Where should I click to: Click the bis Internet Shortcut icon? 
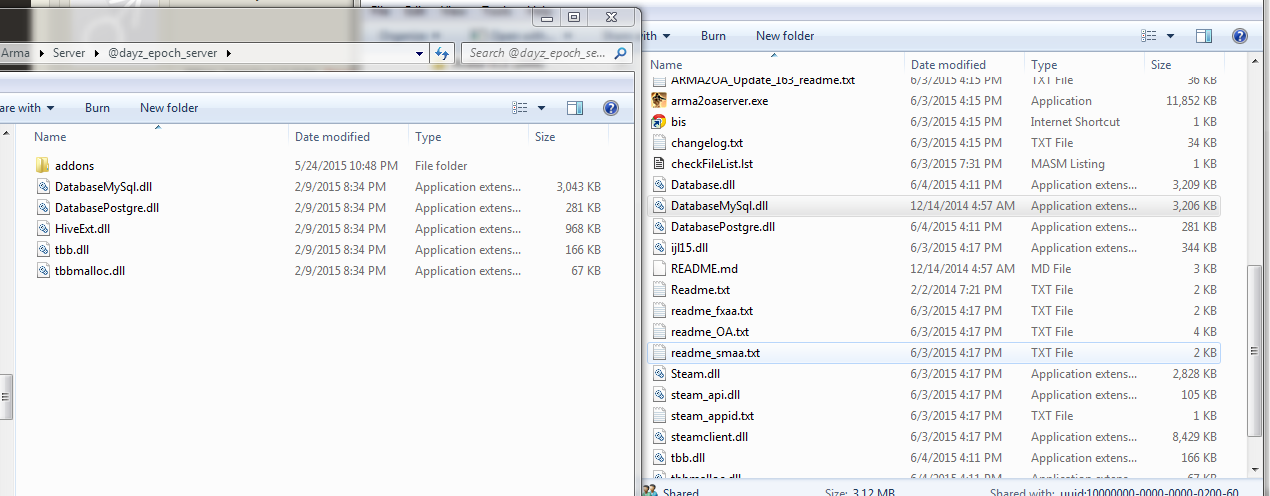tap(658, 122)
